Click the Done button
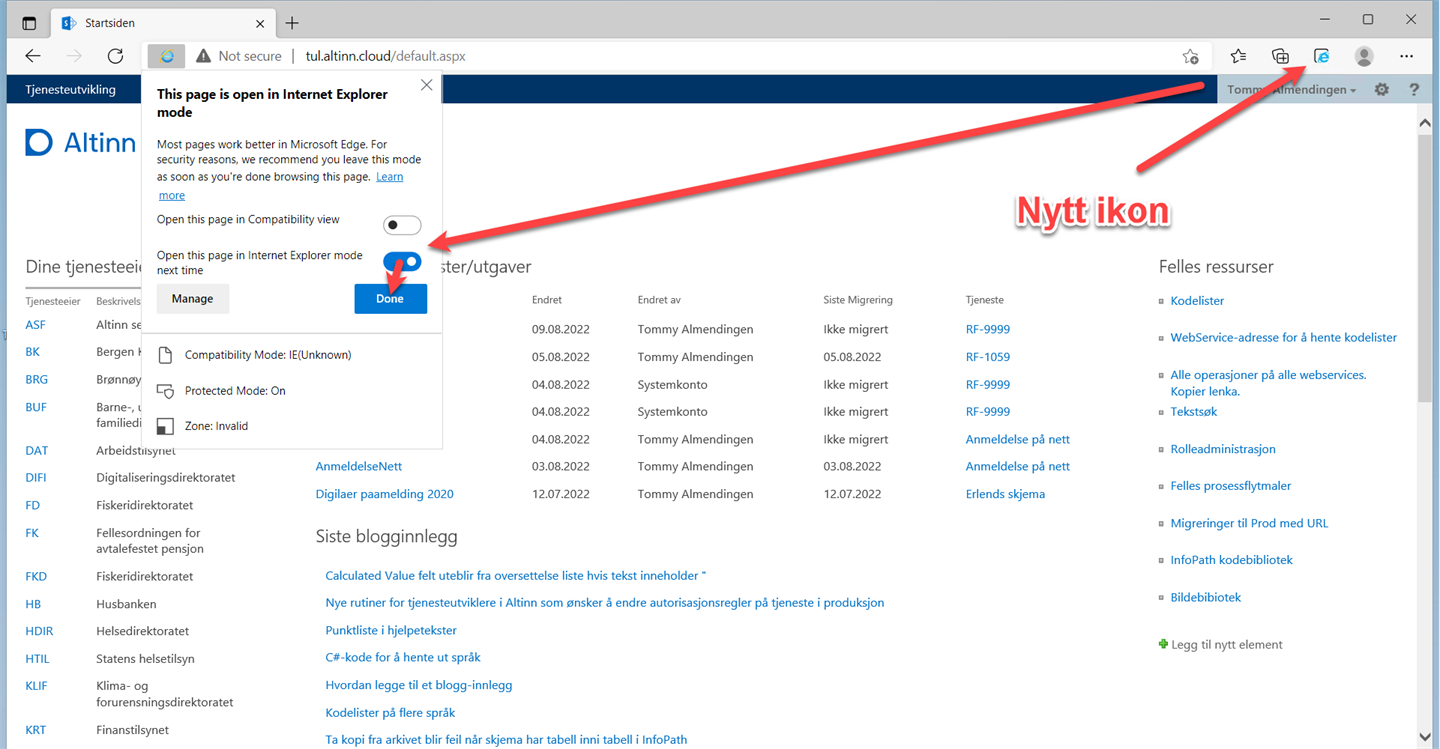The image size is (1440, 749). tap(390, 299)
